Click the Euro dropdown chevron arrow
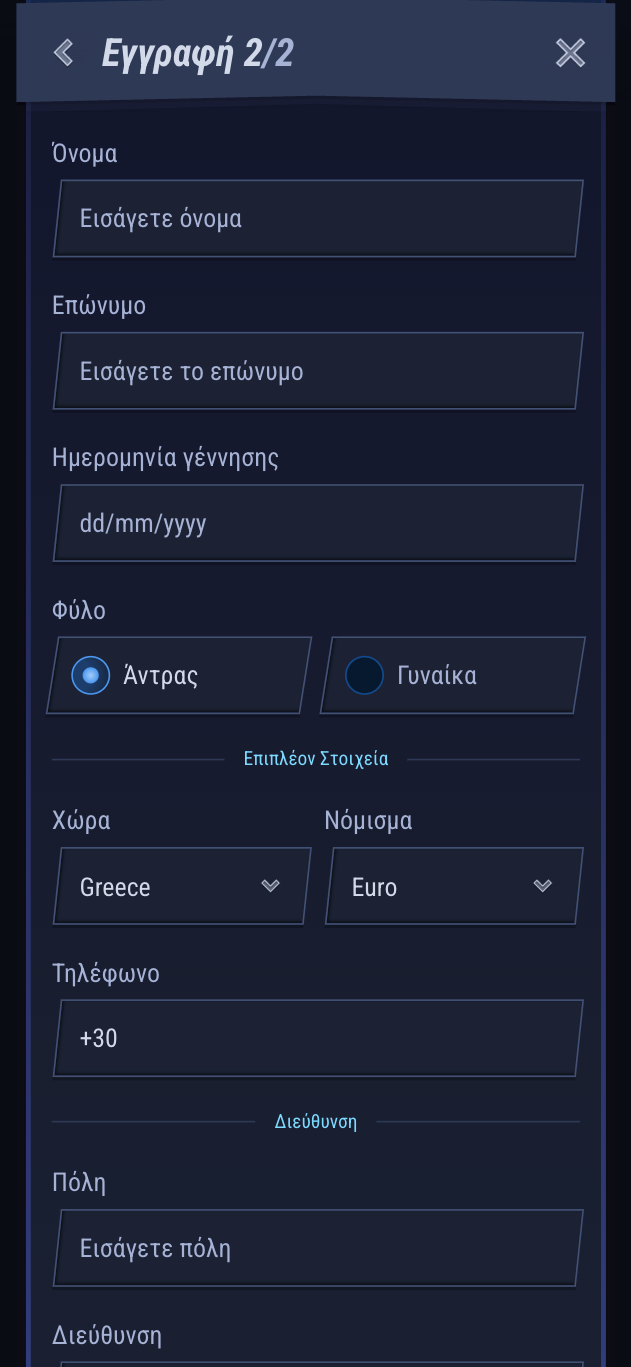Viewport: 631px width, 1367px height. pyautogui.click(x=543, y=886)
